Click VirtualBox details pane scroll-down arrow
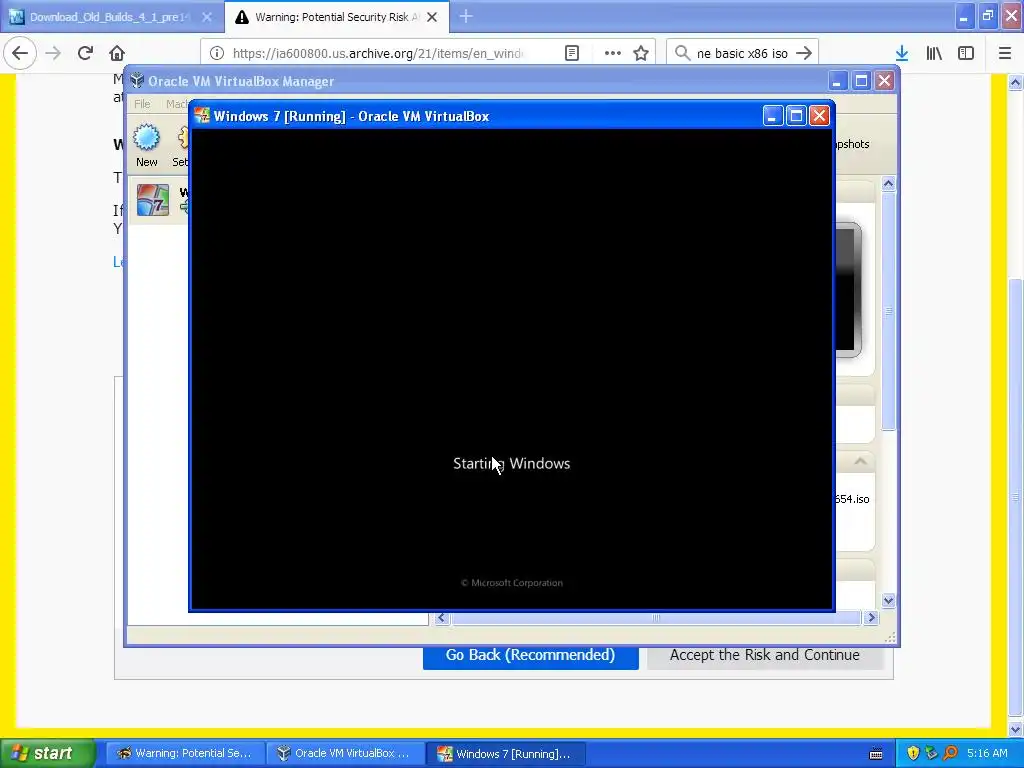Viewport: 1024px width, 768px height. point(888,600)
